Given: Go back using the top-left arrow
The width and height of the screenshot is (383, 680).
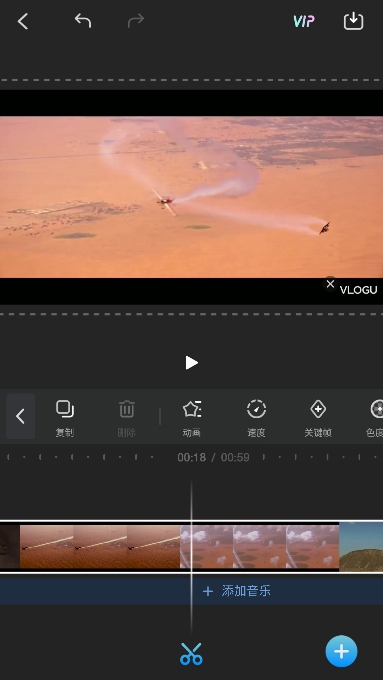Looking at the screenshot, I should click(x=23, y=21).
